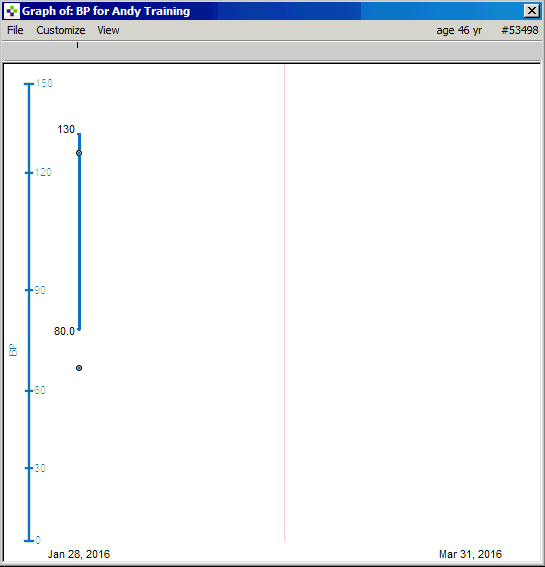Viewport: 545px width, 567px height.
Task: Open the View menu
Action: (x=108, y=30)
